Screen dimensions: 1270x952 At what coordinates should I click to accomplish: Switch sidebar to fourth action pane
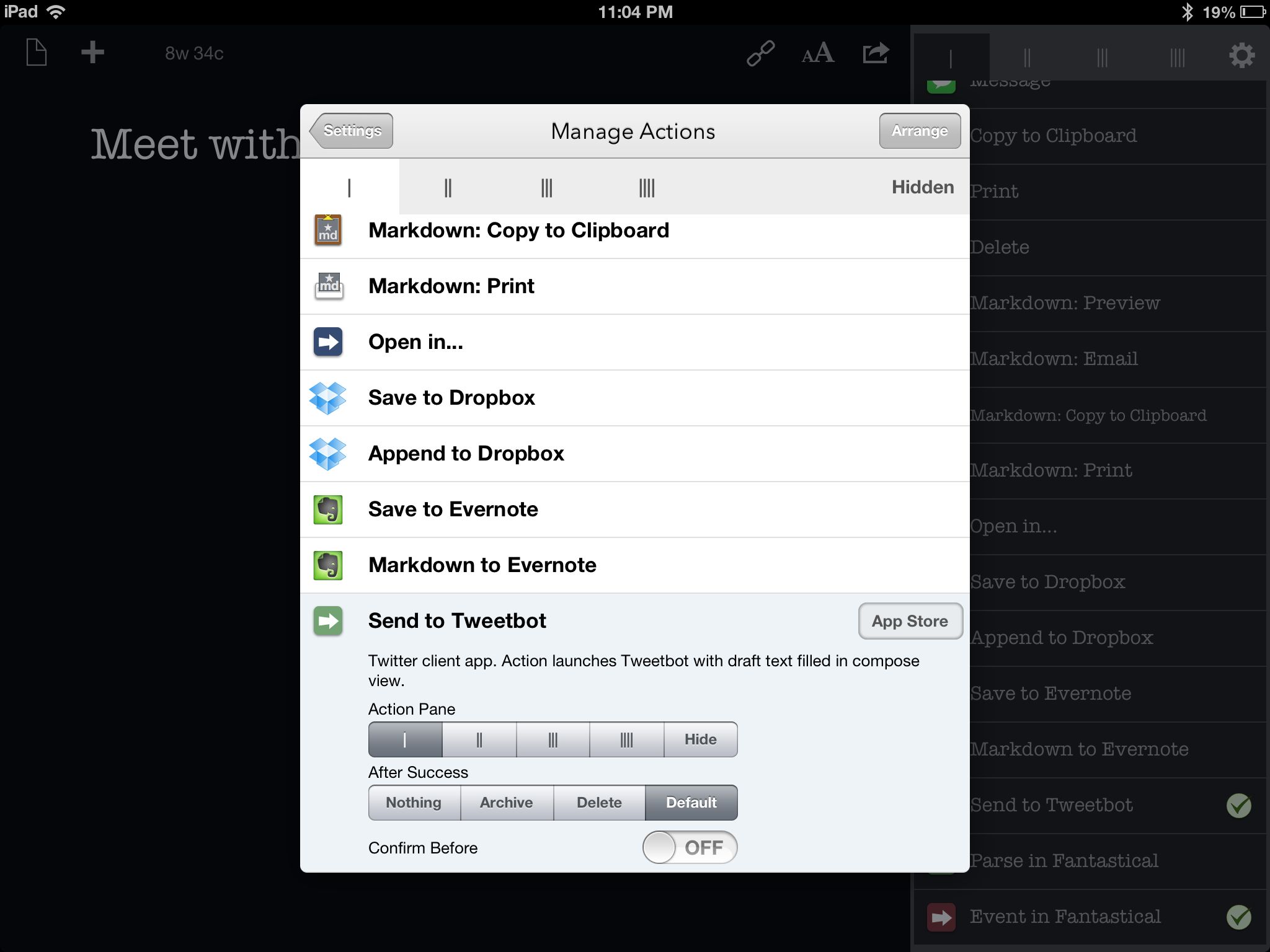tap(1177, 58)
